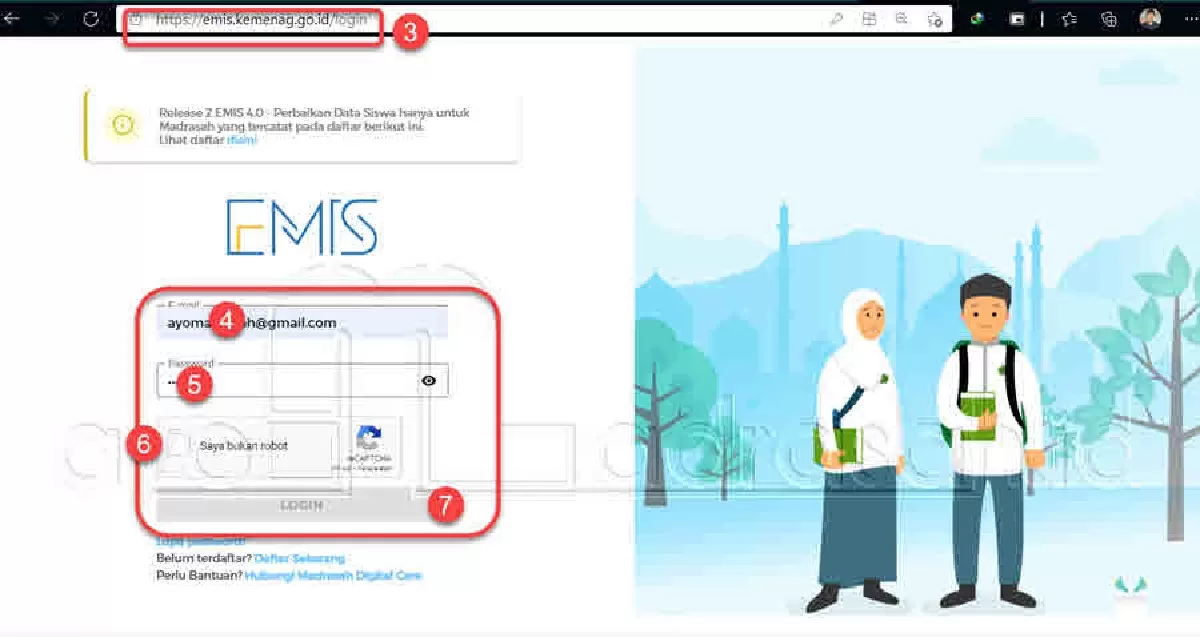Click the EMIS logo
This screenshot has height=637, width=1200.
point(302,227)
